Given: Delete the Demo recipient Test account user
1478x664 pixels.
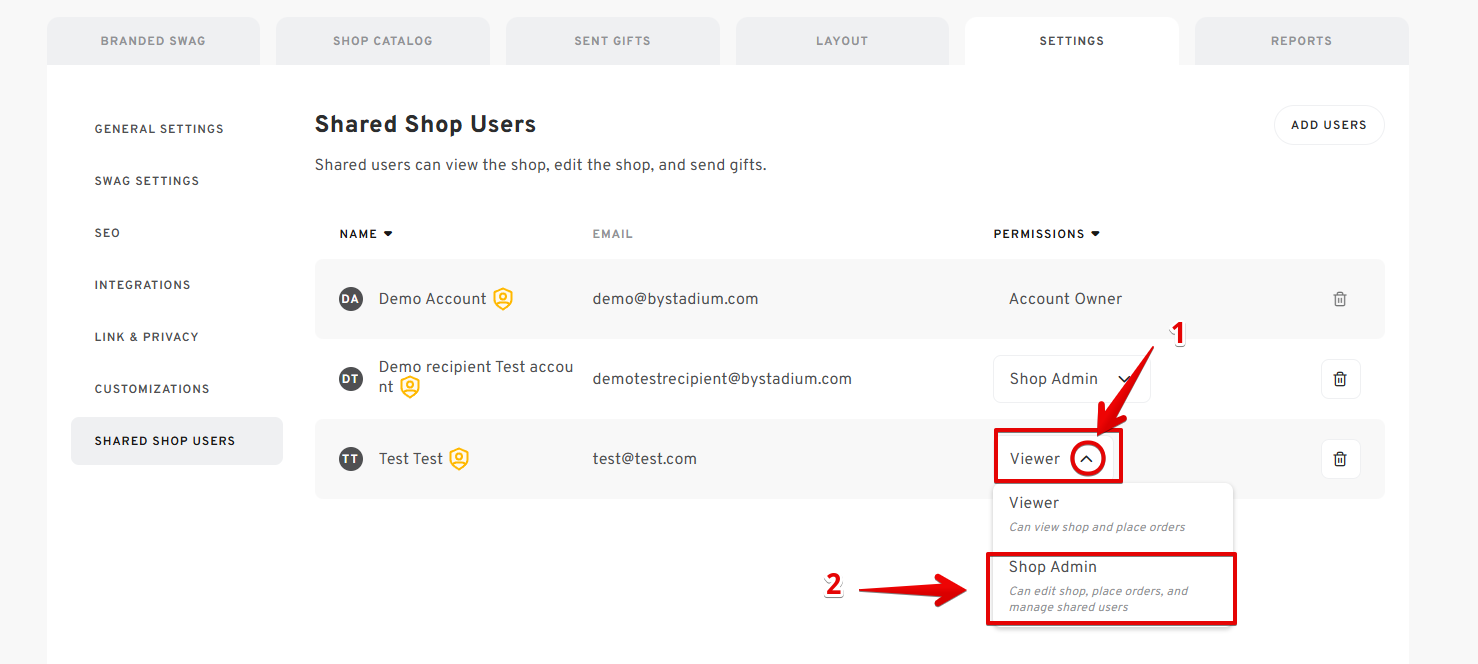Looking at the screenshot, I should click(1340, 379).
